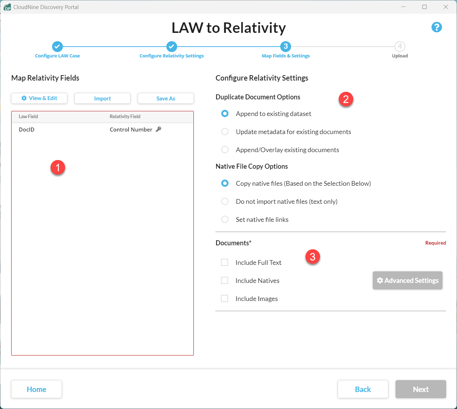The height and width of the screenshot is (409, 457).
Task: Open Advanced Settings
Action: [408, 280]
